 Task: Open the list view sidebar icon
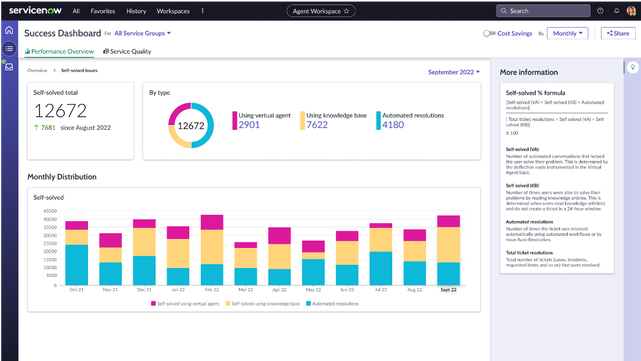[x=9, y=48]
